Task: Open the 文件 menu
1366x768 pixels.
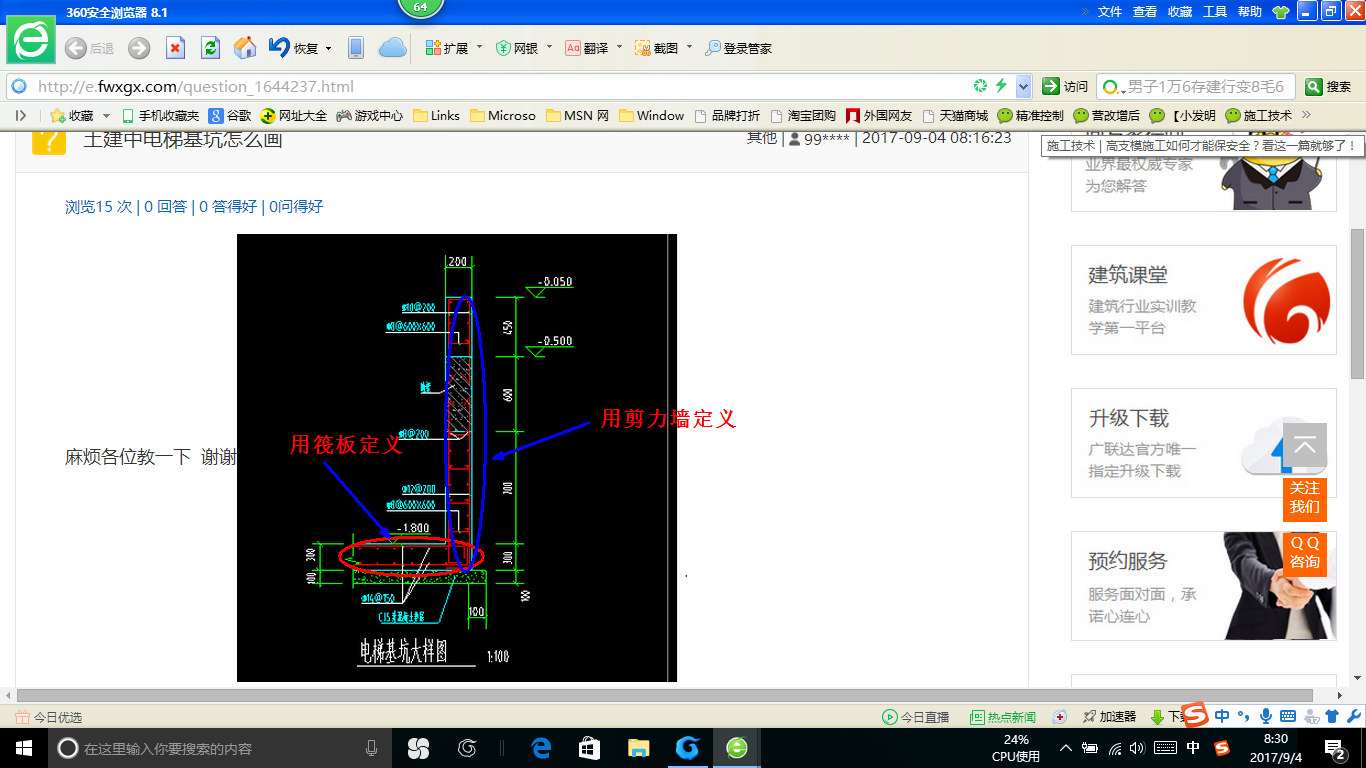Action: coord(1110,12)
